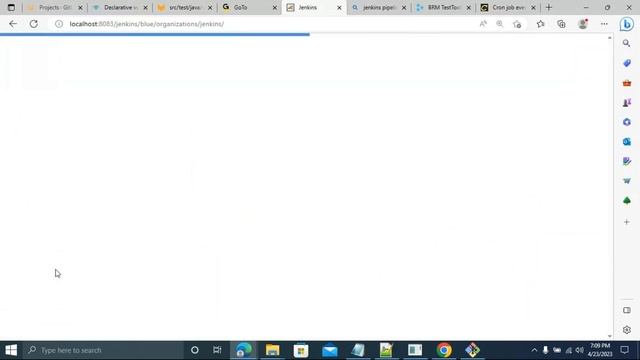Reload the Jenkins page

[x=33, y=24]
